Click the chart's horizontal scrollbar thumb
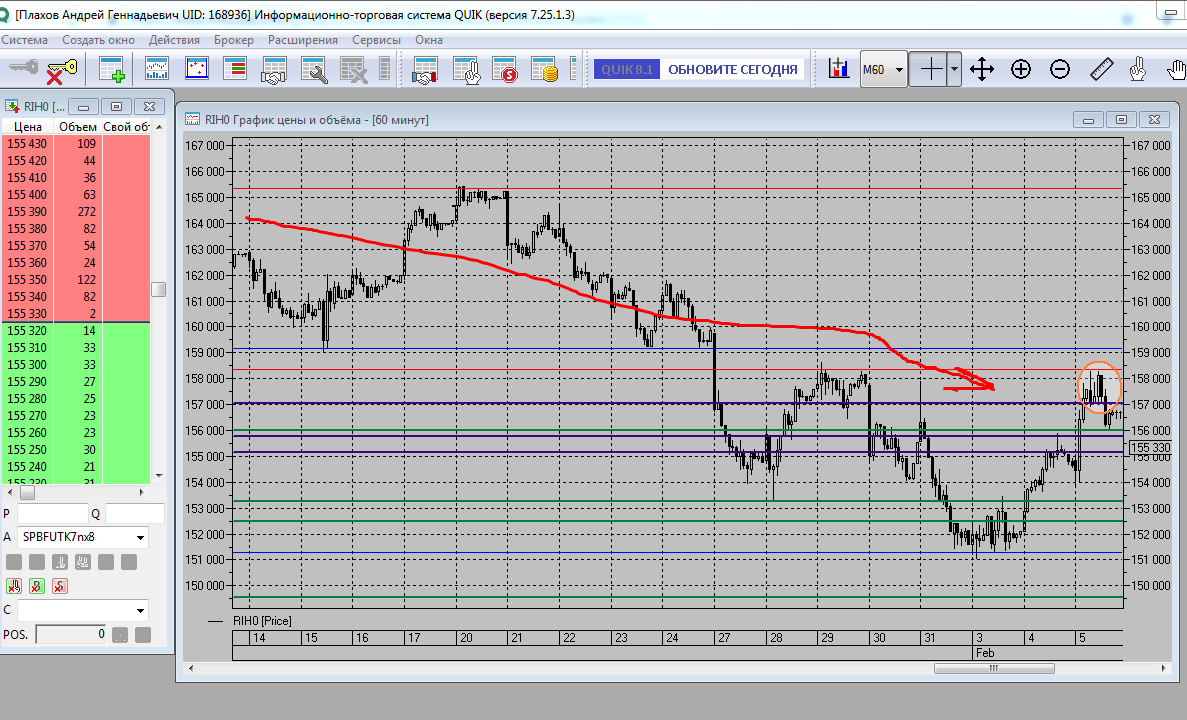Viewport: 1187px width, 720px height. tap(994, 669)
